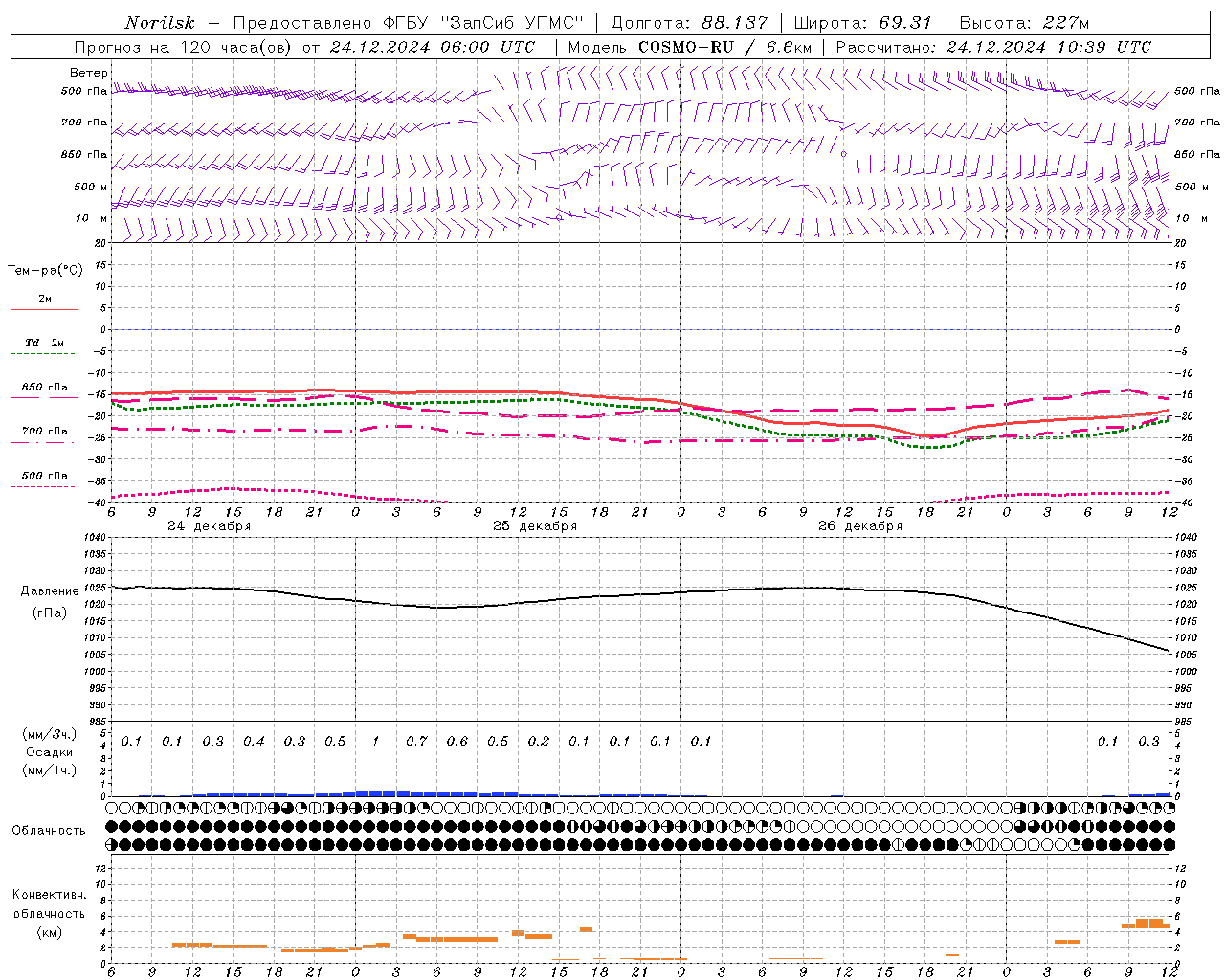The height and width of the screenshot is (980, 1225).
Task: Click the "(мм/3ч.)" precipitation unit label
Action: click(50, 734)
